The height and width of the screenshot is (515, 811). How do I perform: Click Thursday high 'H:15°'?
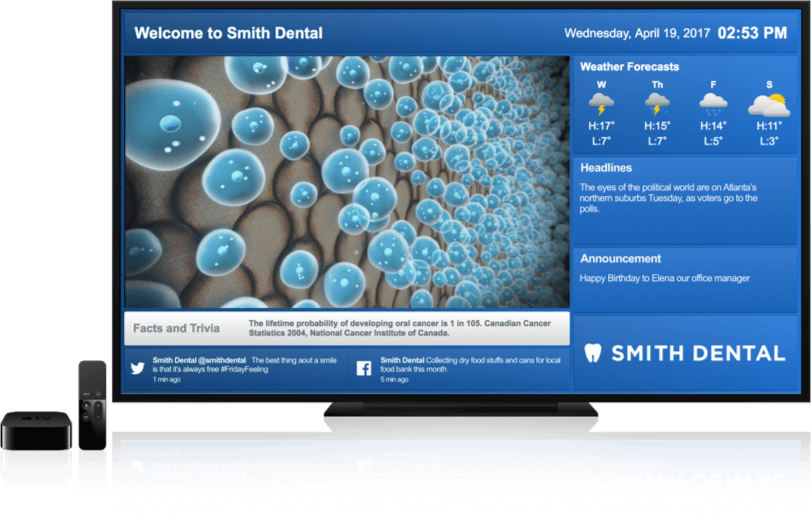(x=657, y=126)
